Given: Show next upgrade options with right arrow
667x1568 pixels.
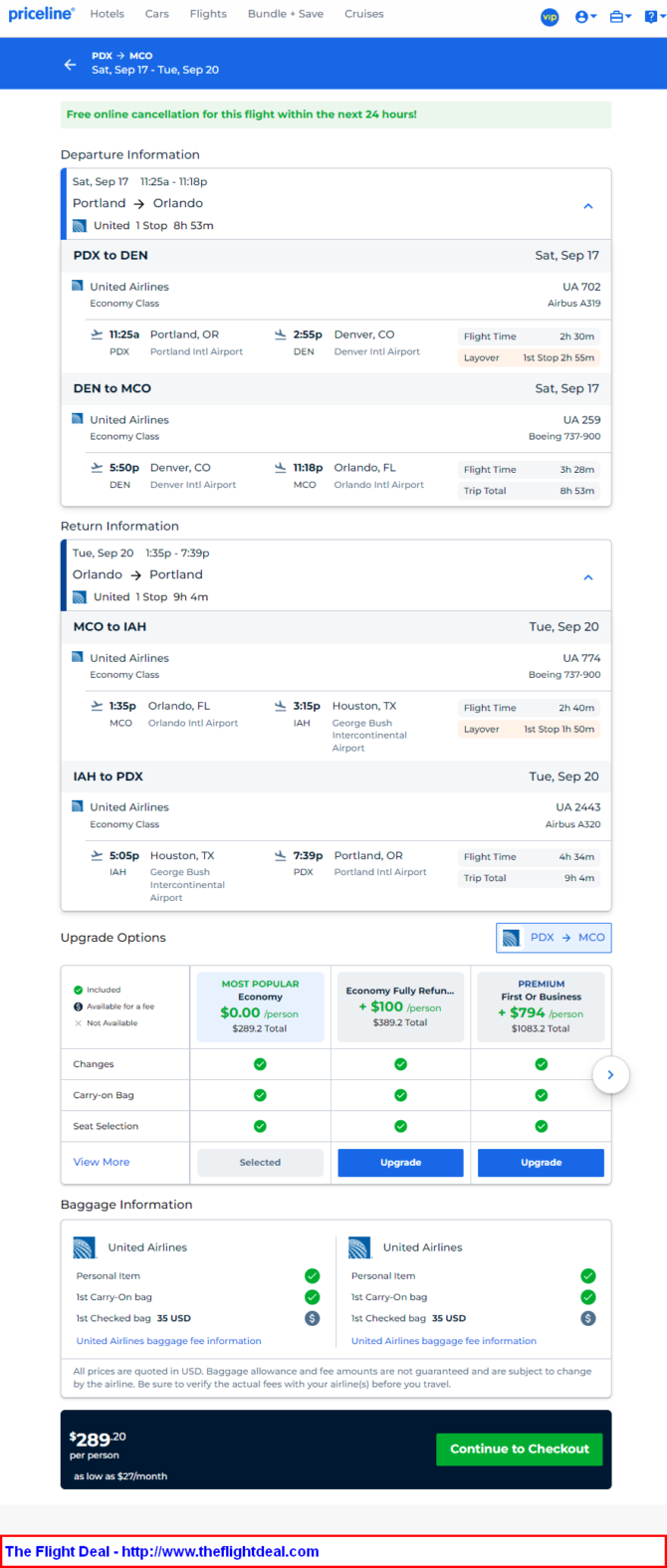Looking at the screenshot, I should 610,1075.
